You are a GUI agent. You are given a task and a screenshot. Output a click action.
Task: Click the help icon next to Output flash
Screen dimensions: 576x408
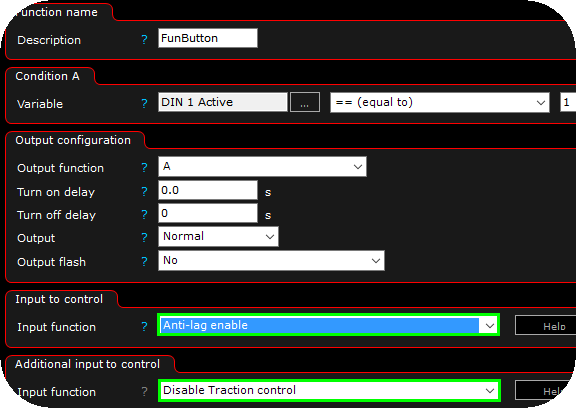(144, 261)
